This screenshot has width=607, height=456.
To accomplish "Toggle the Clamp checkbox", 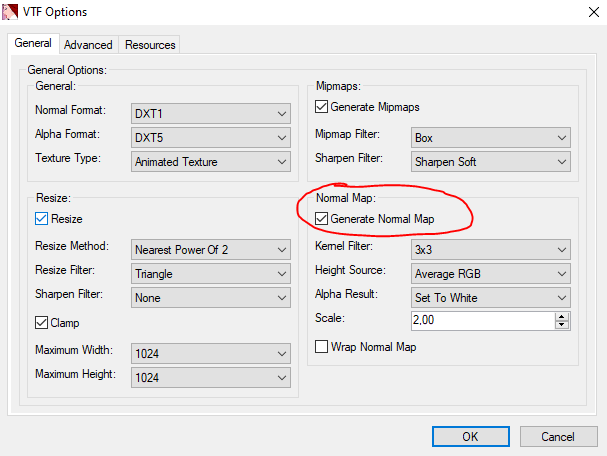I will click(x=42, y=323).
